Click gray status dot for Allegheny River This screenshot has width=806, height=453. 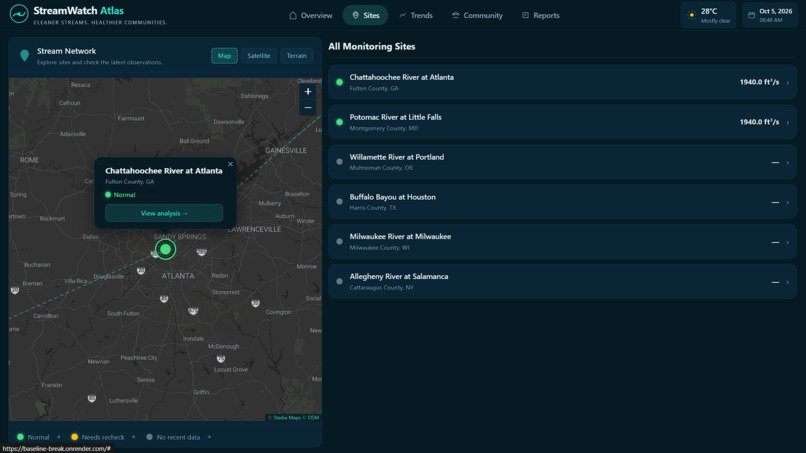click(339, 282)
